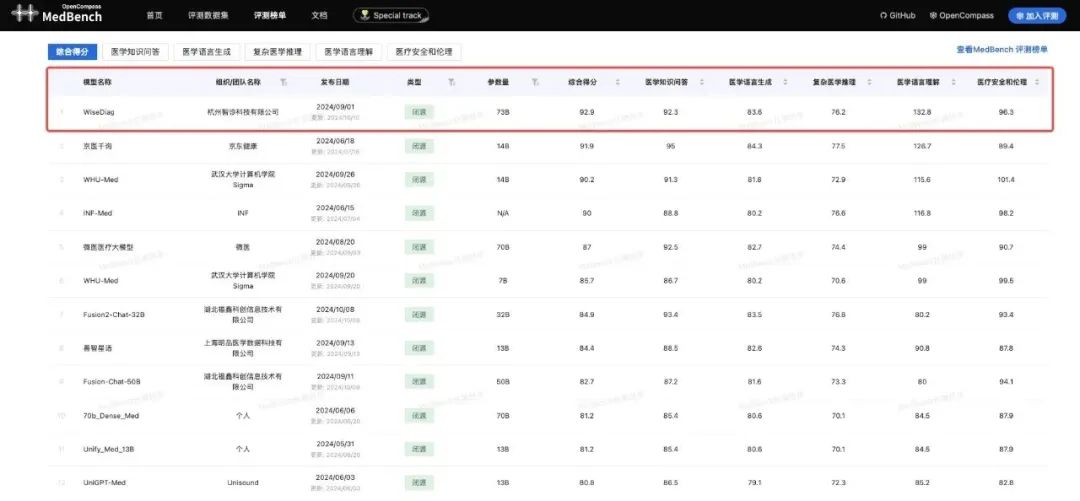Select the 医学知识问答 tab

point(136,52)
